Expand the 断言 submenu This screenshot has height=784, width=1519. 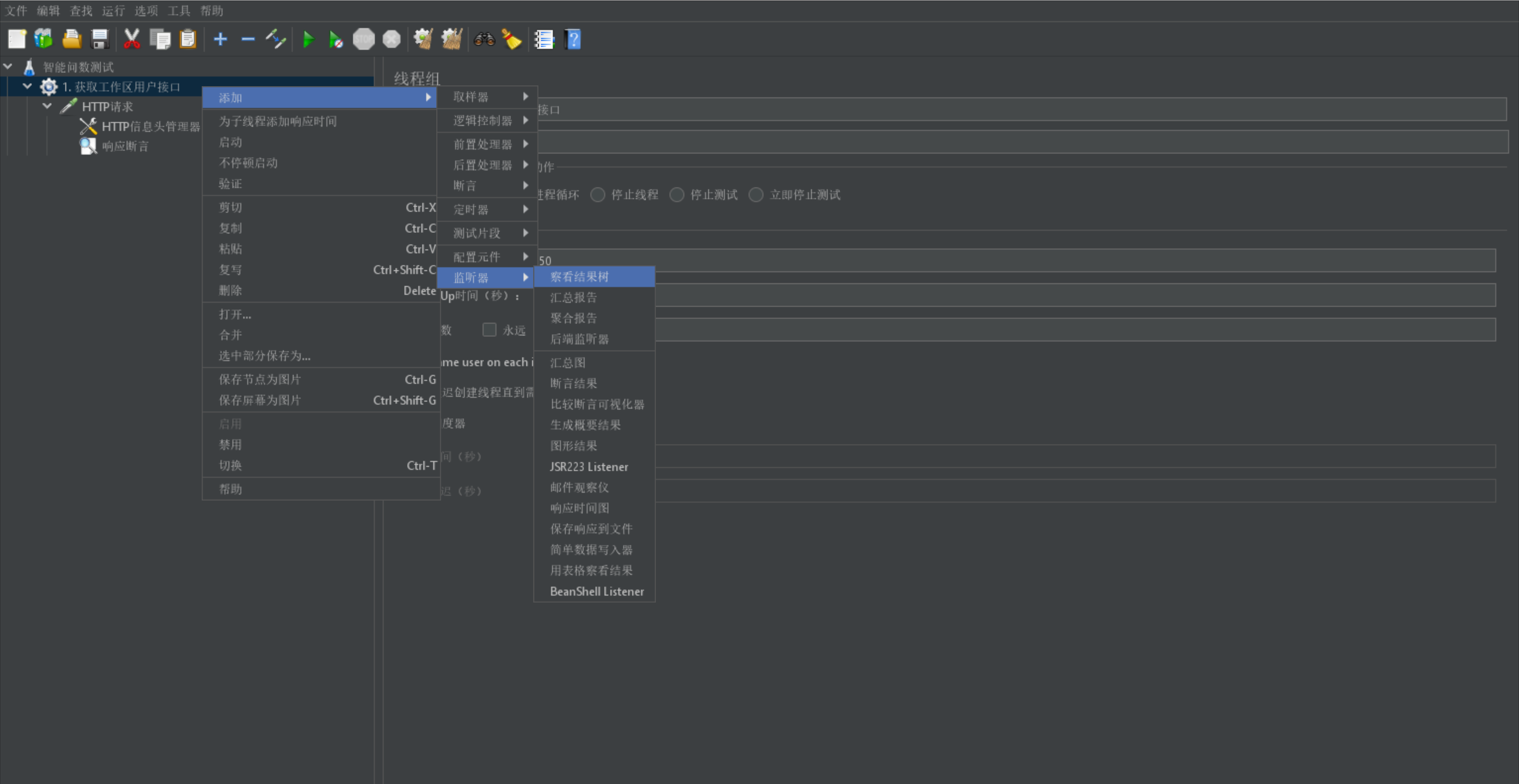[x=487, y=186]
